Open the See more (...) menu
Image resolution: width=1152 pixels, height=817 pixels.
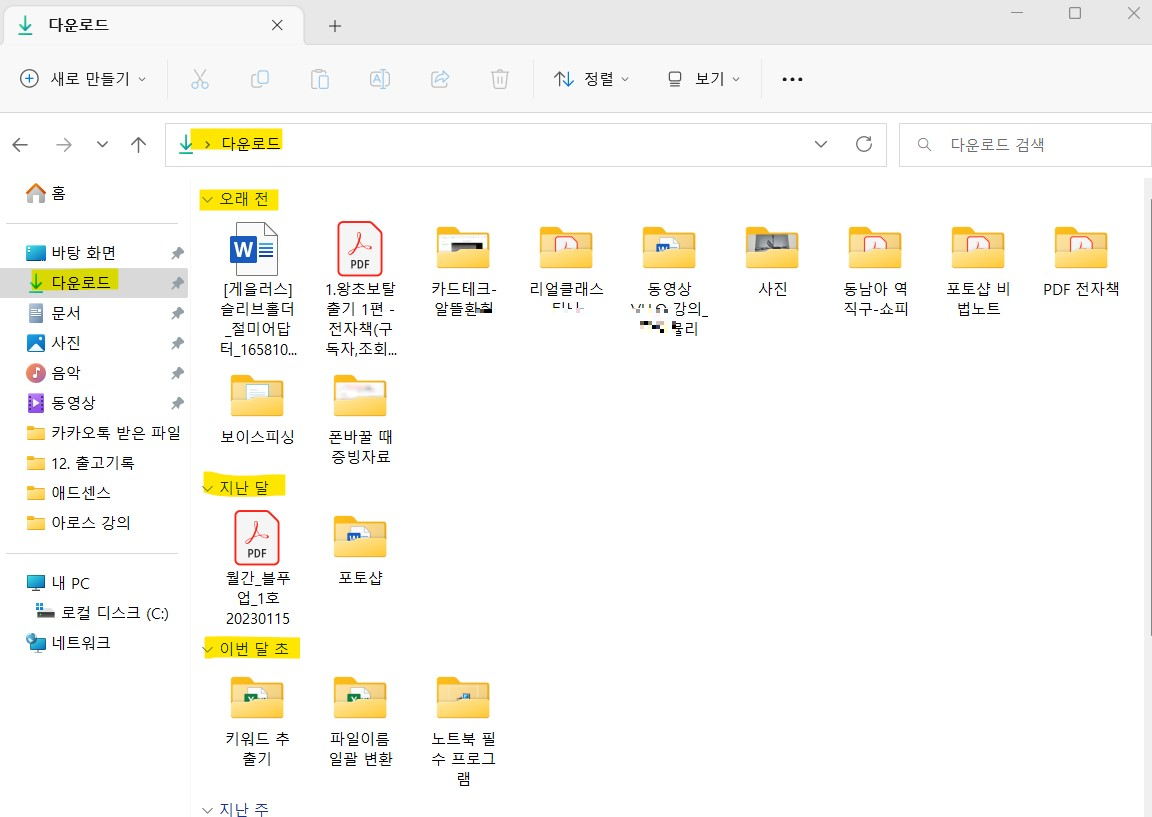coord(792,78)
